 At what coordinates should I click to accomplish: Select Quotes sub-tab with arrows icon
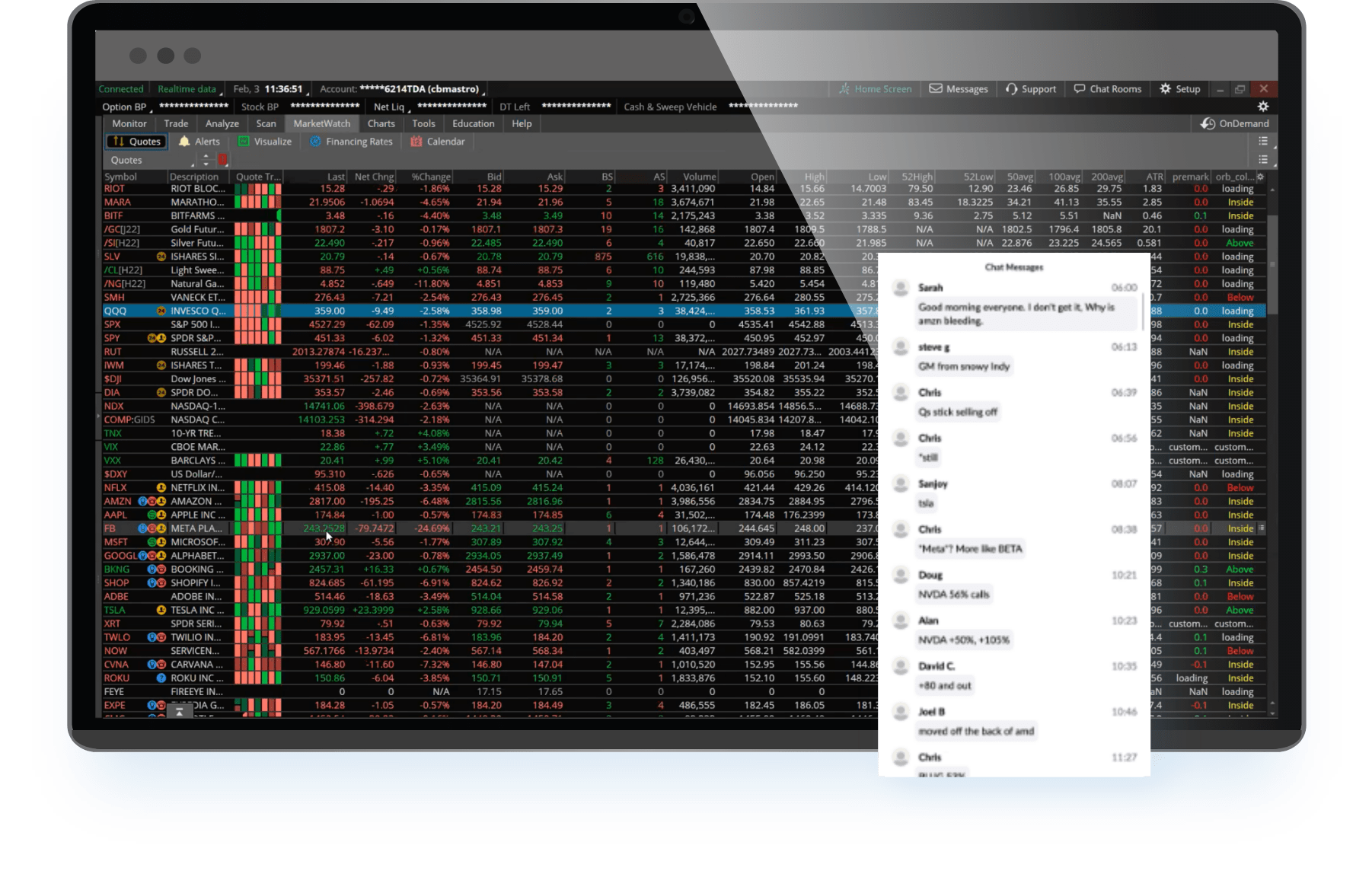pos(137,142)
